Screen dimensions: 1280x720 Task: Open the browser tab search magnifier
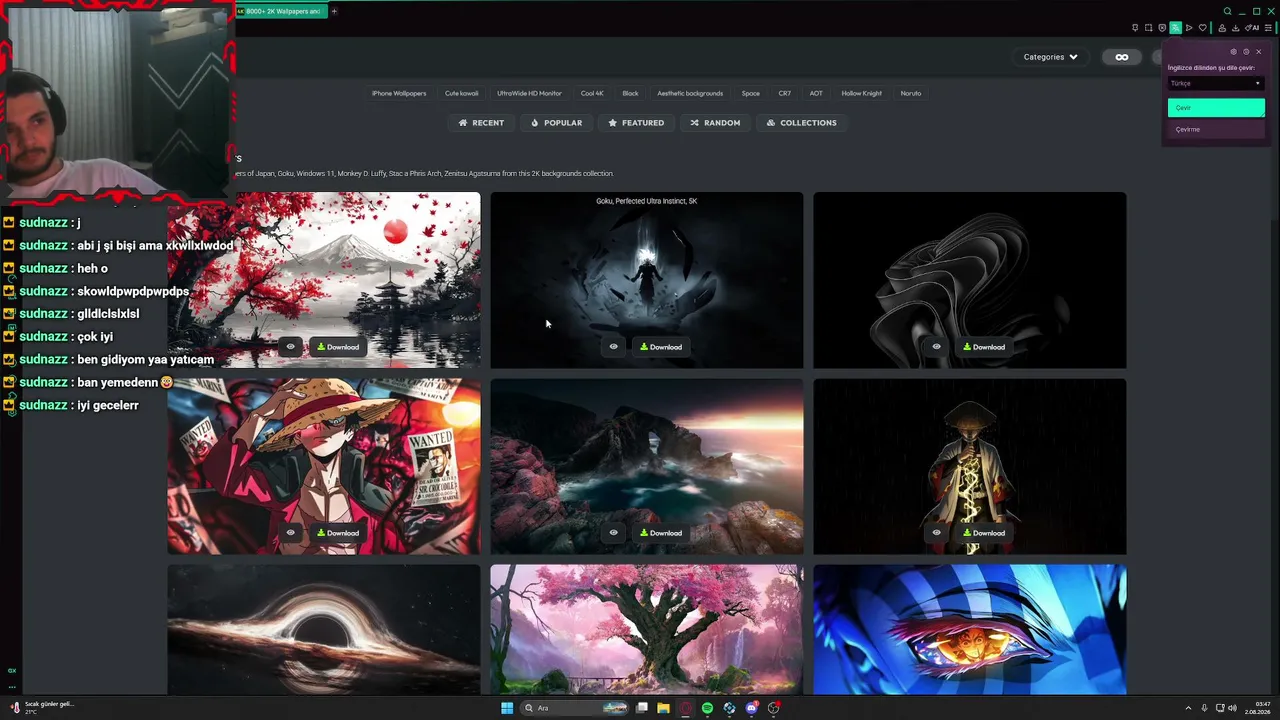(x=1227, y=11)
